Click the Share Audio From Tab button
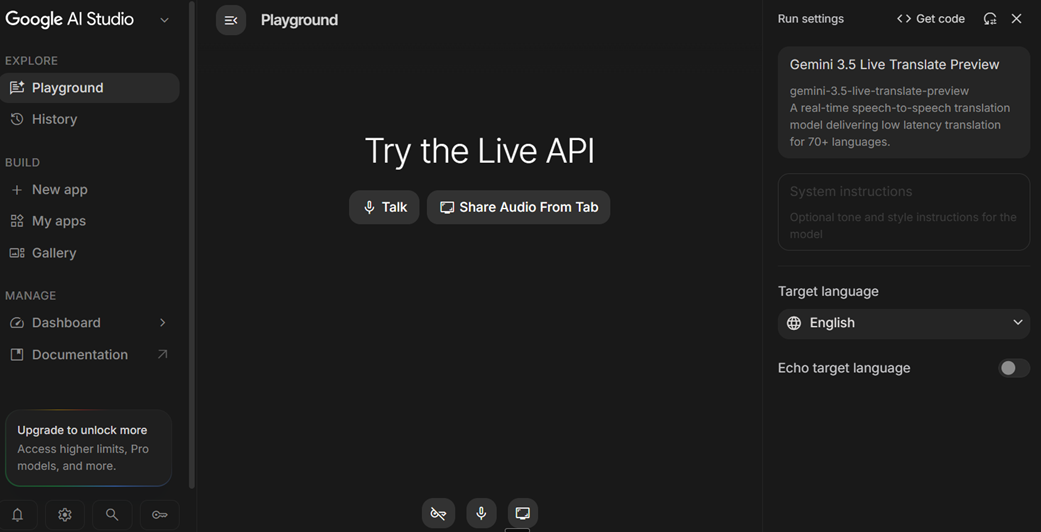The image size is (1041, 532). pos(519,207)
